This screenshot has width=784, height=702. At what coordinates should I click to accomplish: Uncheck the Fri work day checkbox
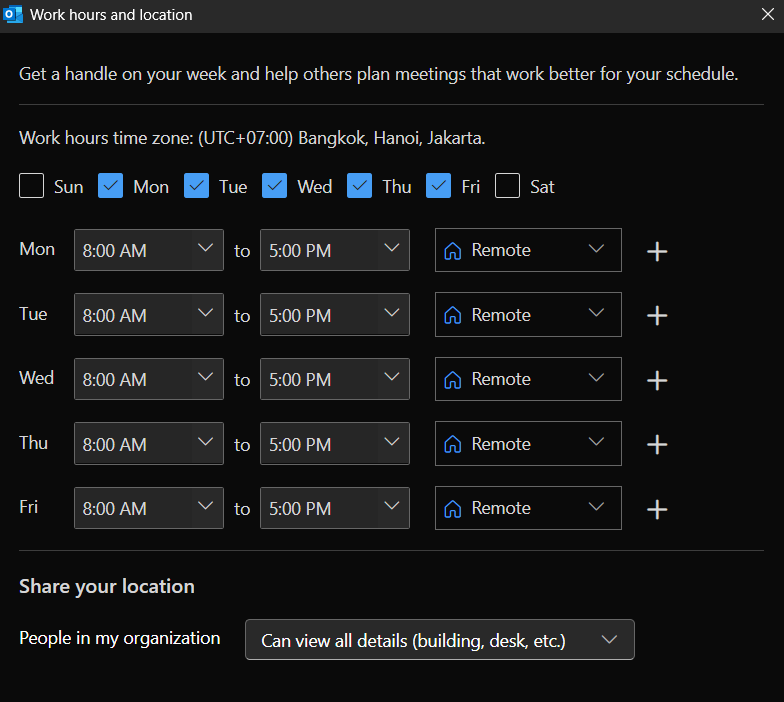coord(438,186)
